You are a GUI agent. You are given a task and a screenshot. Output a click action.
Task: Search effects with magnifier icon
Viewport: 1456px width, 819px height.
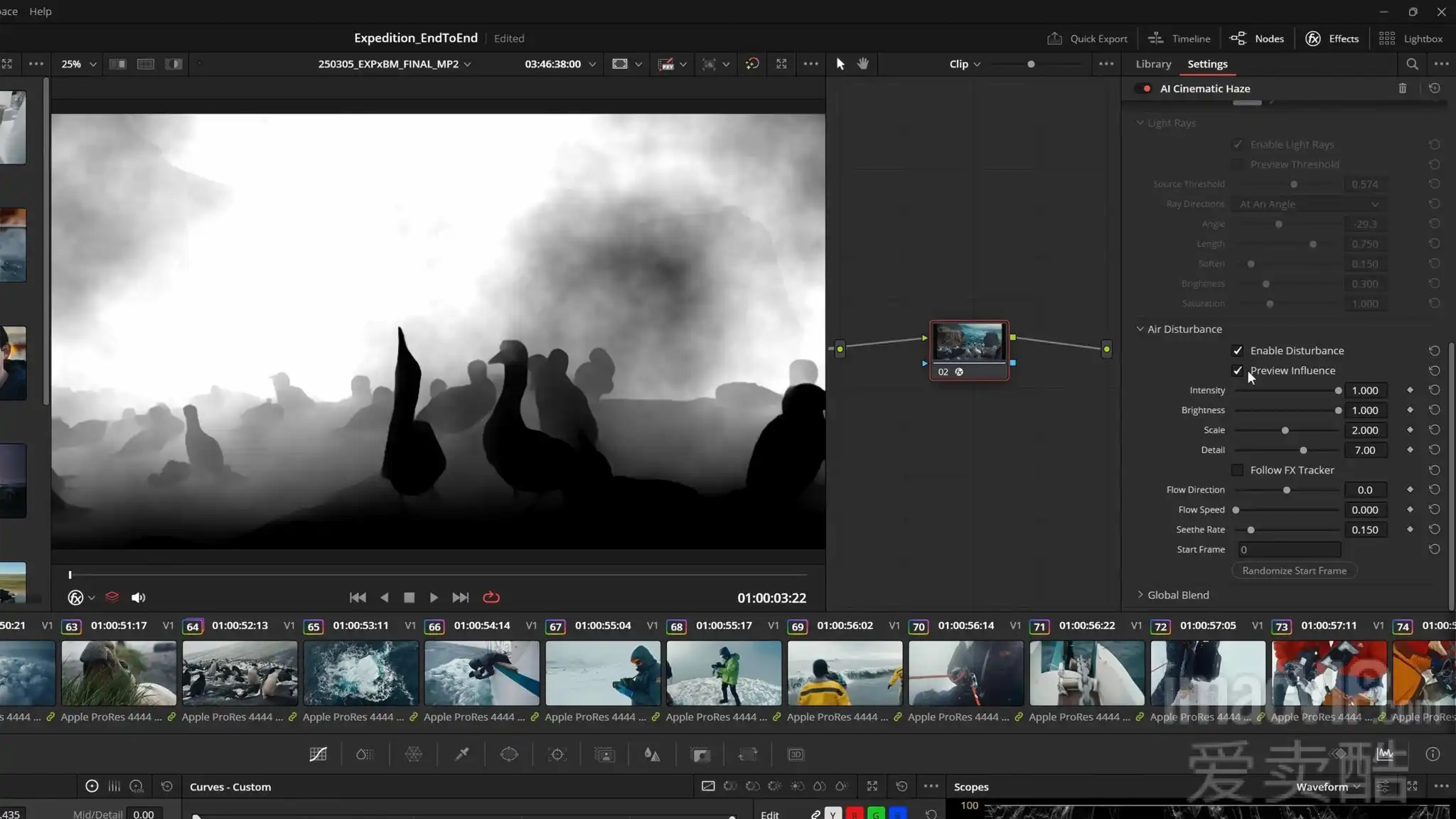1412,64
